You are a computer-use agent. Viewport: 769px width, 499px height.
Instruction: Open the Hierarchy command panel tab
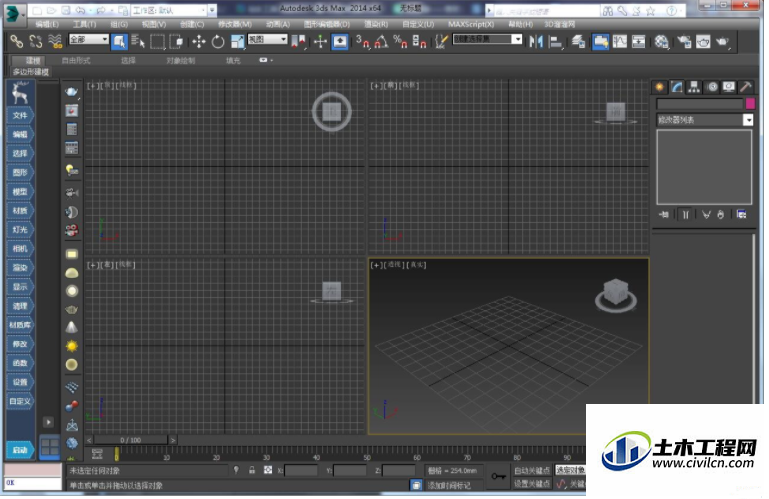point(694,87)
